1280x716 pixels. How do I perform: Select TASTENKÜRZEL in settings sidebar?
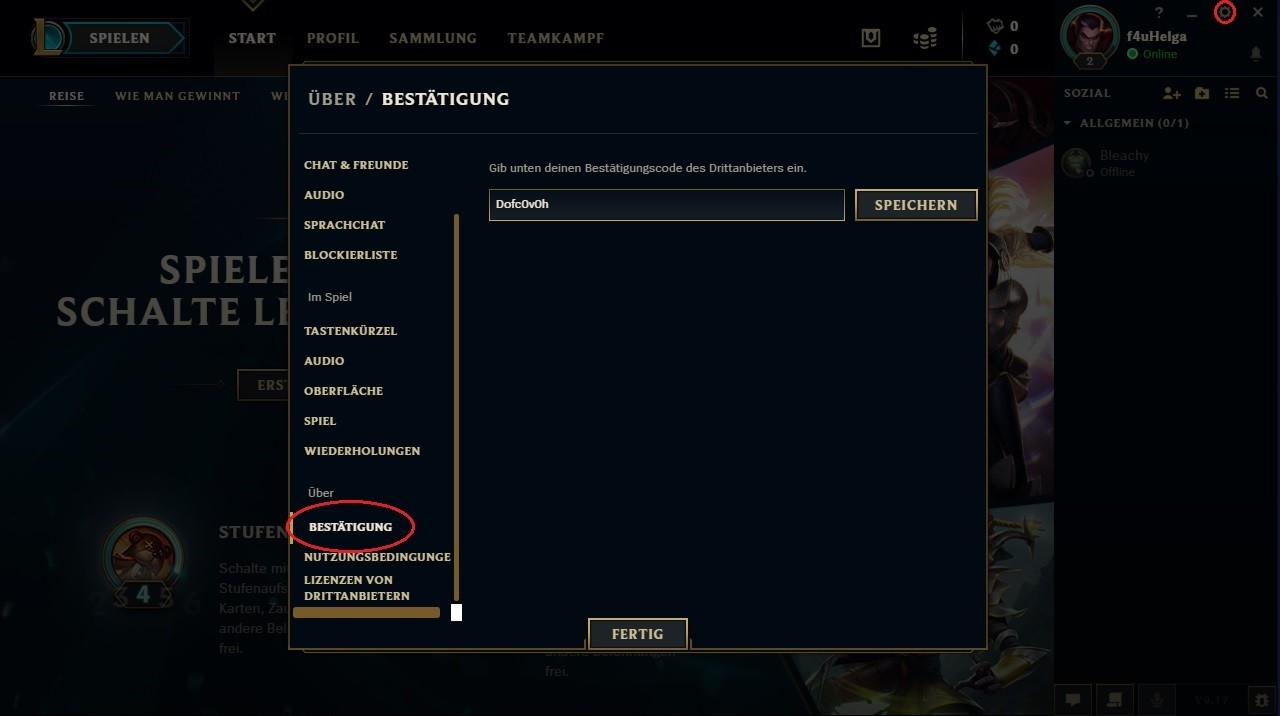click(x=351, y=331)
